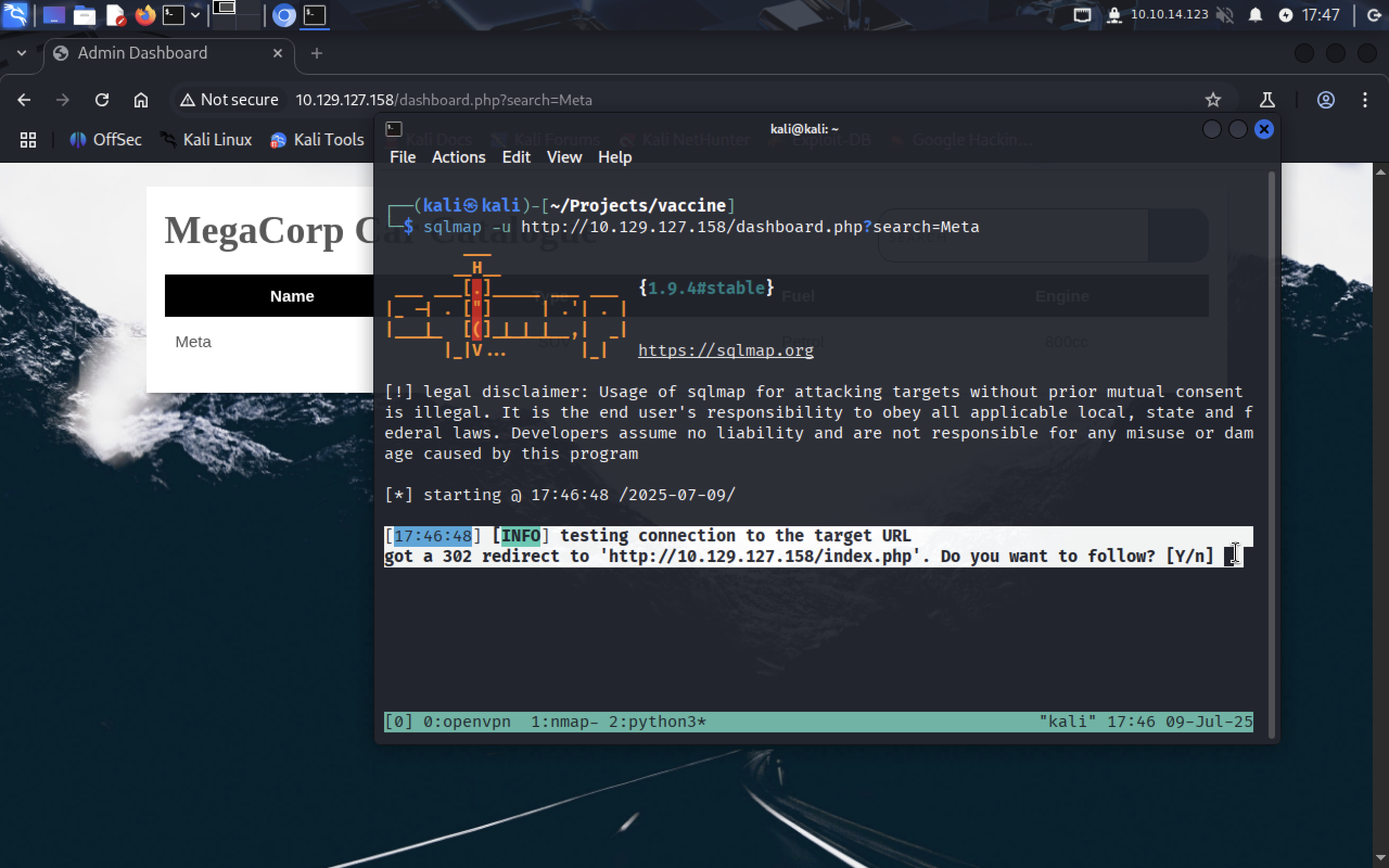Launch Firefox from the top panel
The height and width of the screenshot is (868, 1389).
pyautogui.click(x=145, y=15)
